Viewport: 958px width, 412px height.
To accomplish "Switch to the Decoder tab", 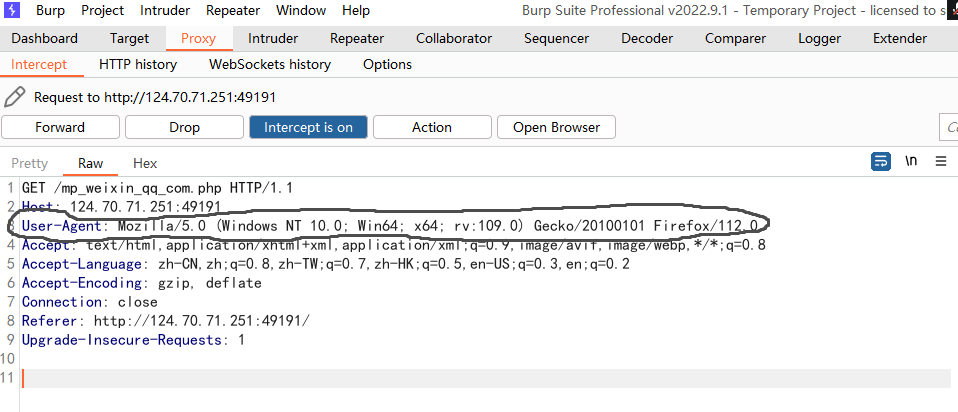I will [x=647, y=38].
